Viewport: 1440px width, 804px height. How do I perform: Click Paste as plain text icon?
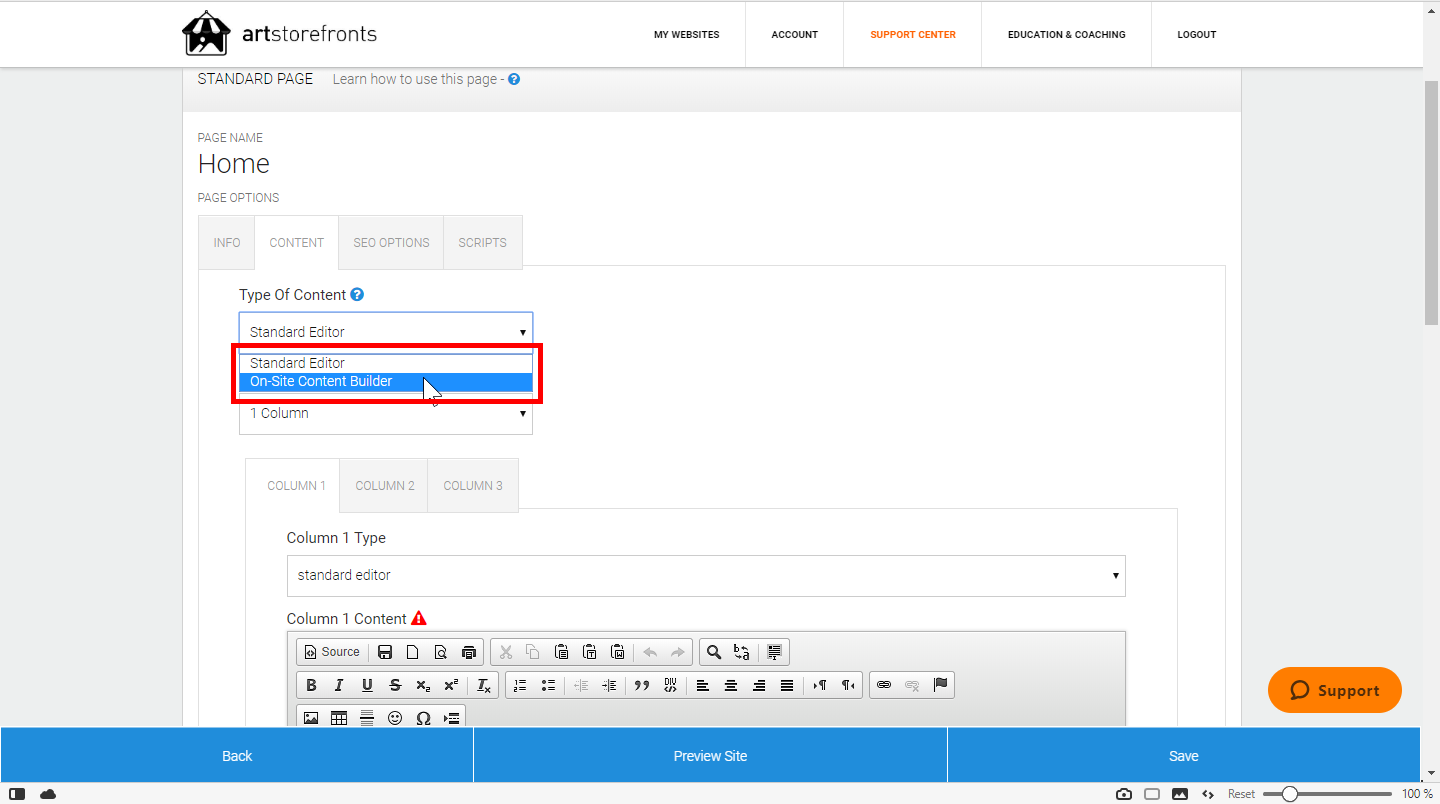[590, 652]
